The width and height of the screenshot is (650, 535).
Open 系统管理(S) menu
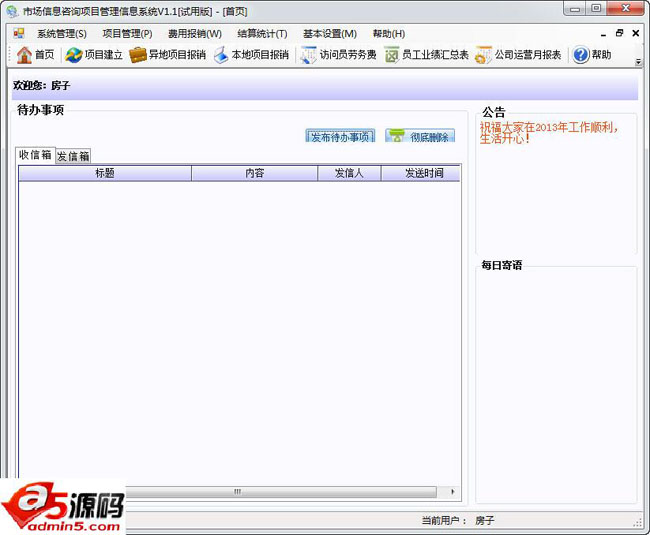click(x=62, y=34)
